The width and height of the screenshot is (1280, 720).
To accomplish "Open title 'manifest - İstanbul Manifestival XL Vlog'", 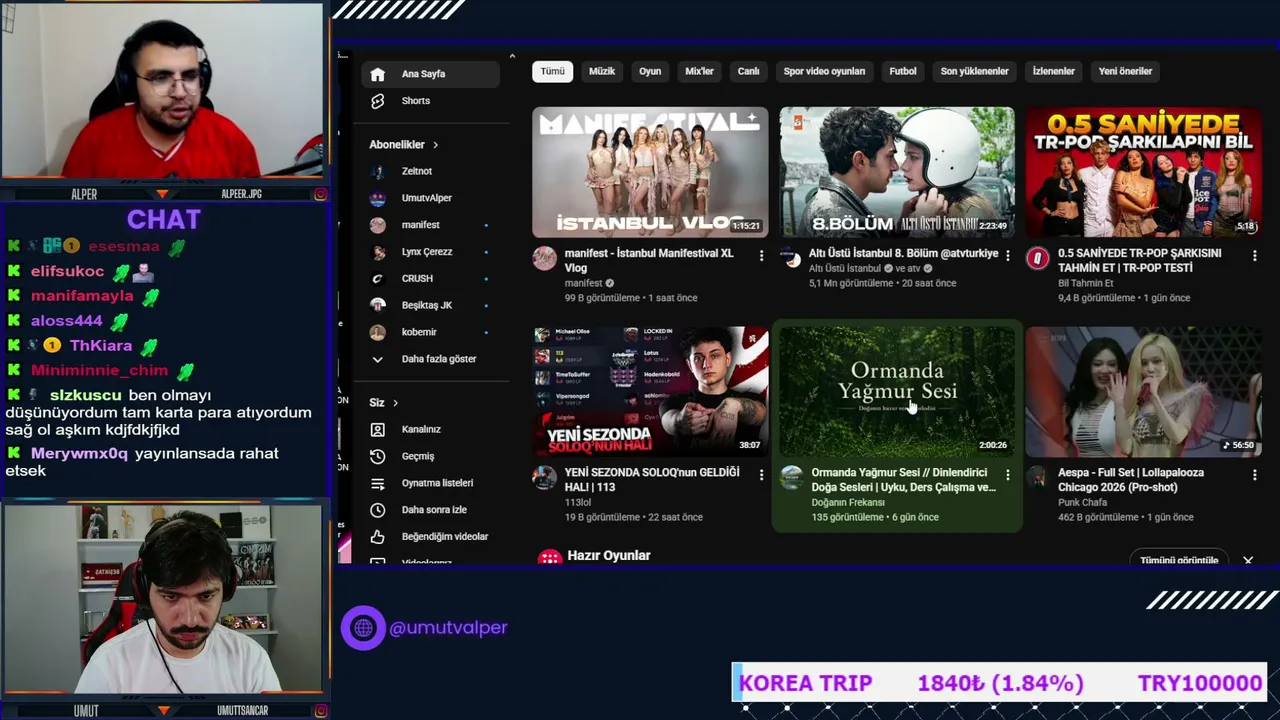I will tap(649, 261).
